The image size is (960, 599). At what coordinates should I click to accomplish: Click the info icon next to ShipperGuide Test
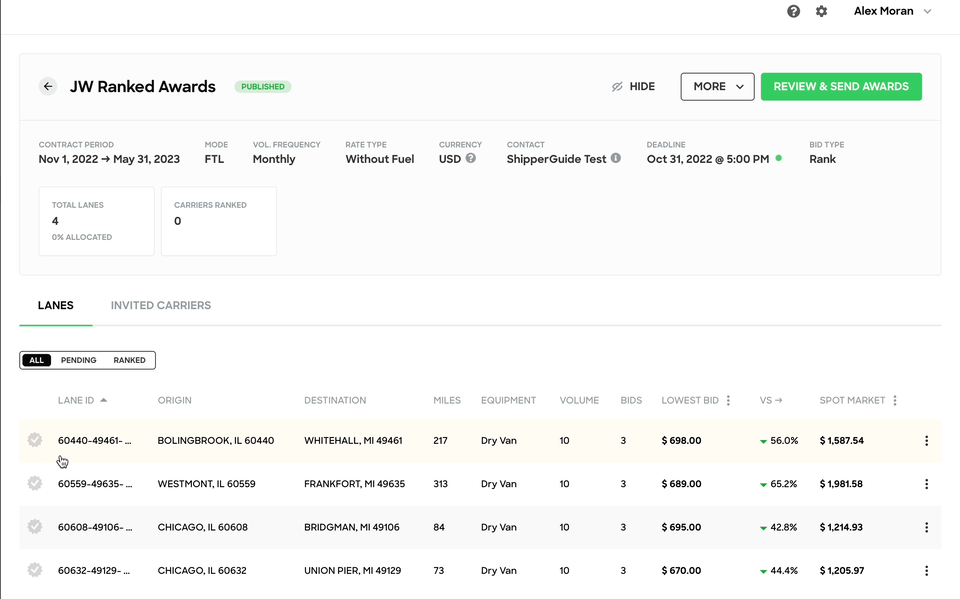(x=616, y=158)
